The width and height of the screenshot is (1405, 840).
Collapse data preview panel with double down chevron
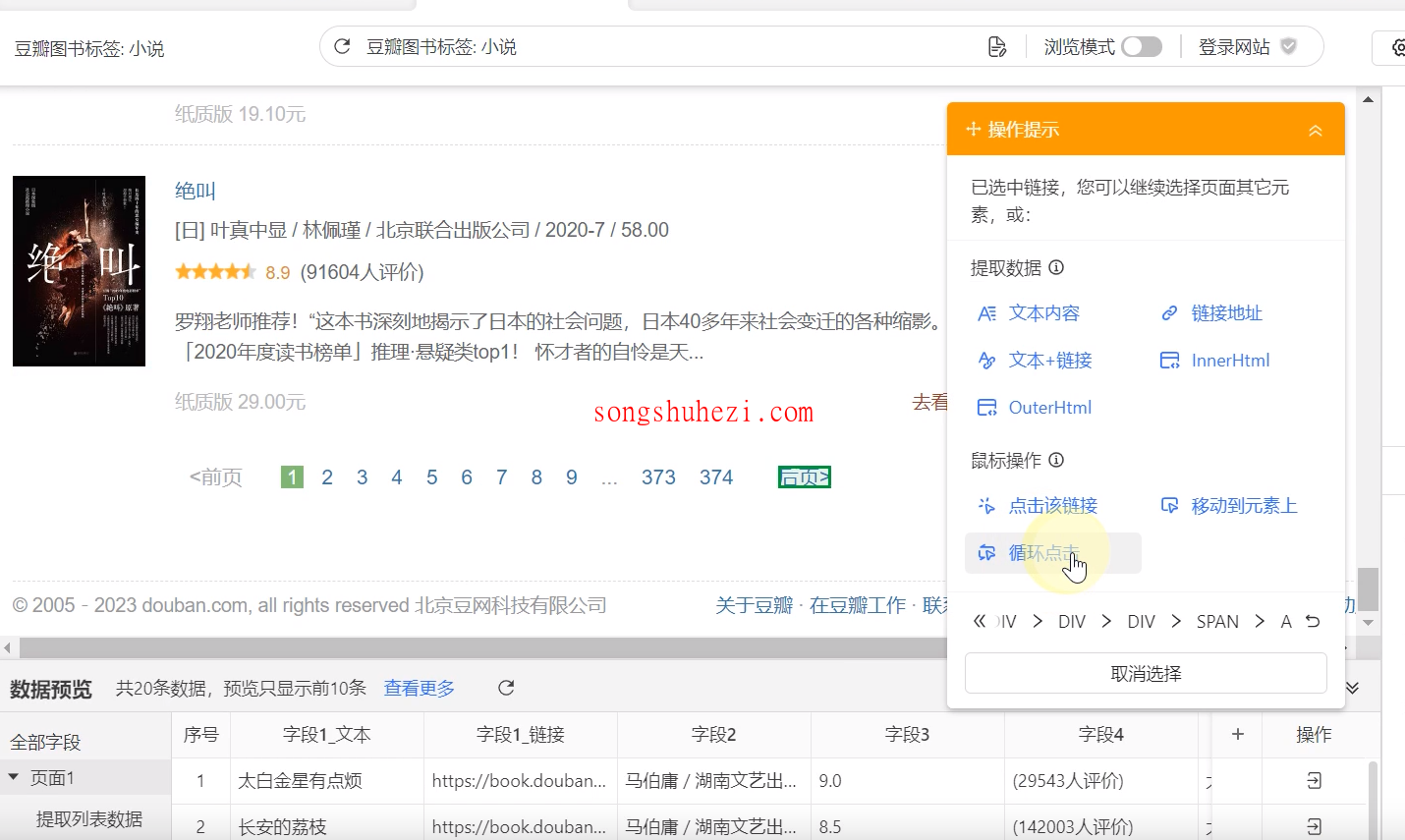pos(1352,688)
